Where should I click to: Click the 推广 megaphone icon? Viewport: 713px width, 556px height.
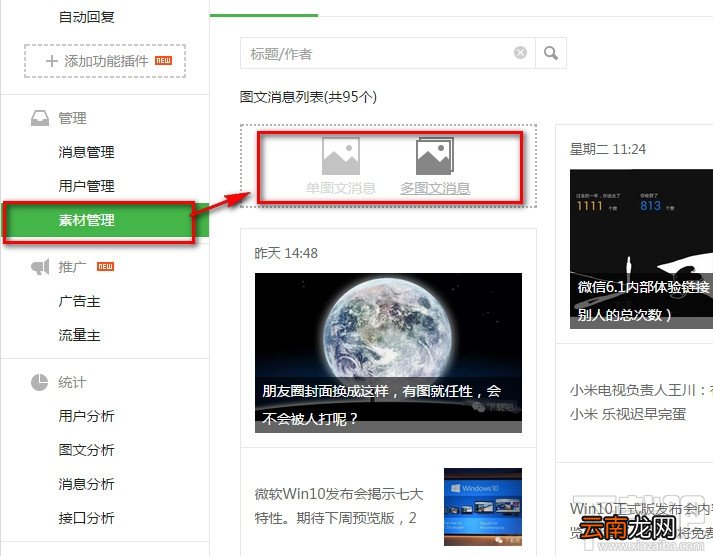(40, 267)
